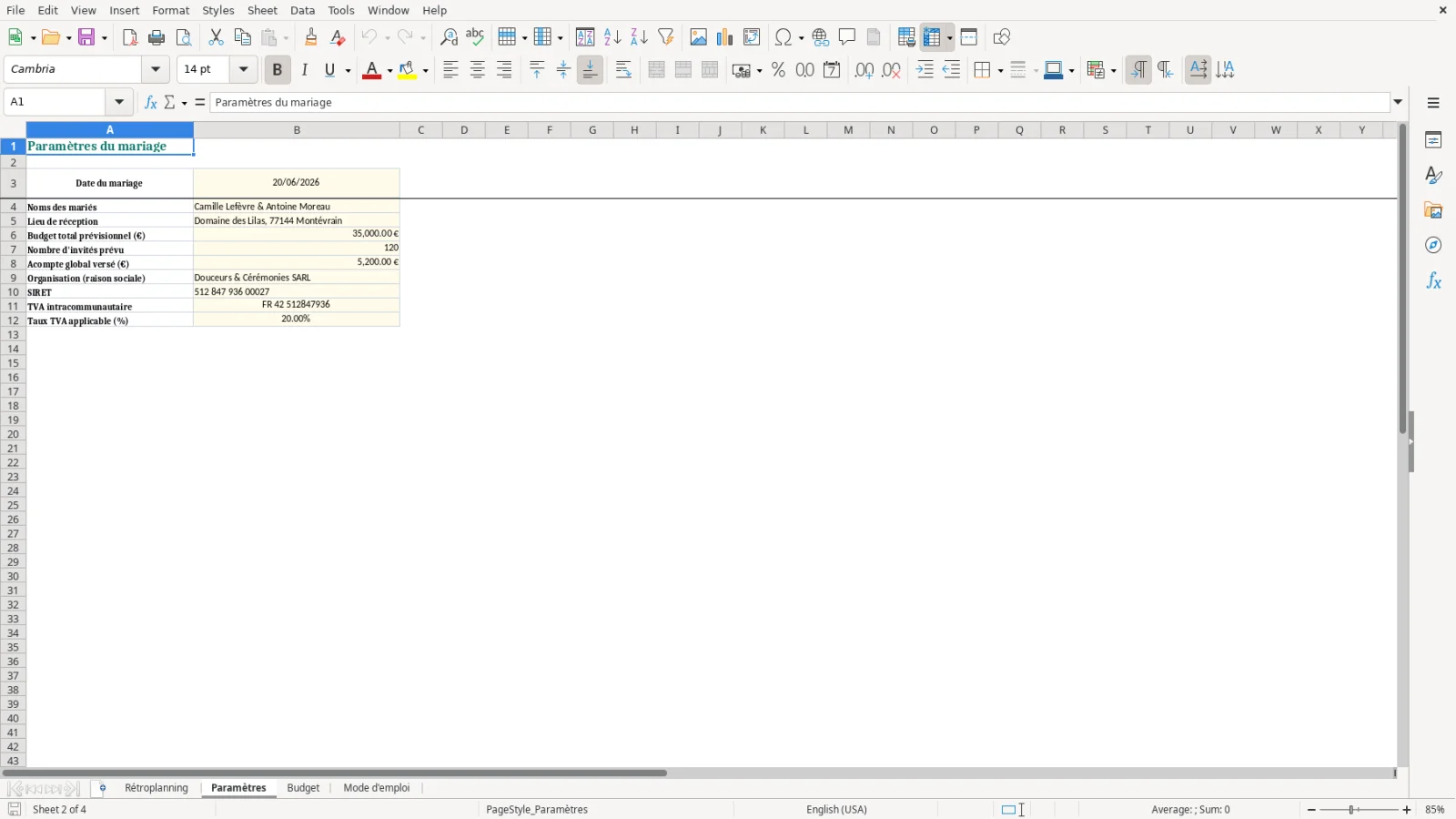Run spelling check
The height and width of the screenshot is (819, 1456).
click(x=475, y=37)
